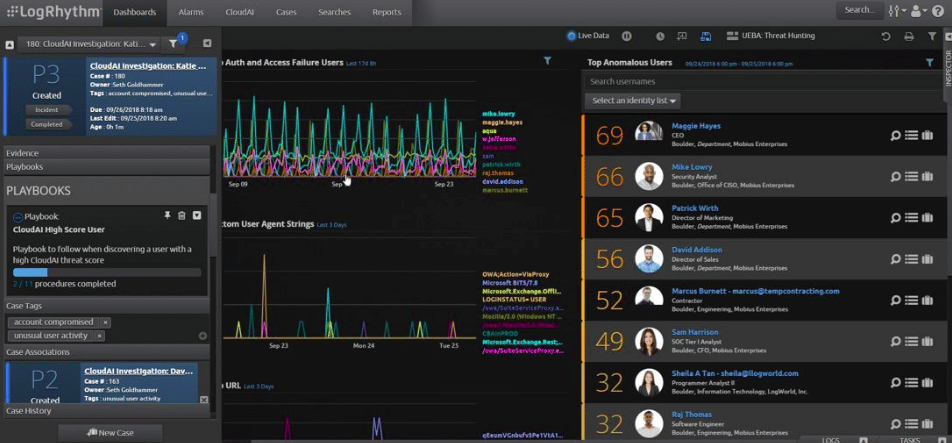Click the refresh/undo arrow icon
The image size is (952, 443).
886,36
